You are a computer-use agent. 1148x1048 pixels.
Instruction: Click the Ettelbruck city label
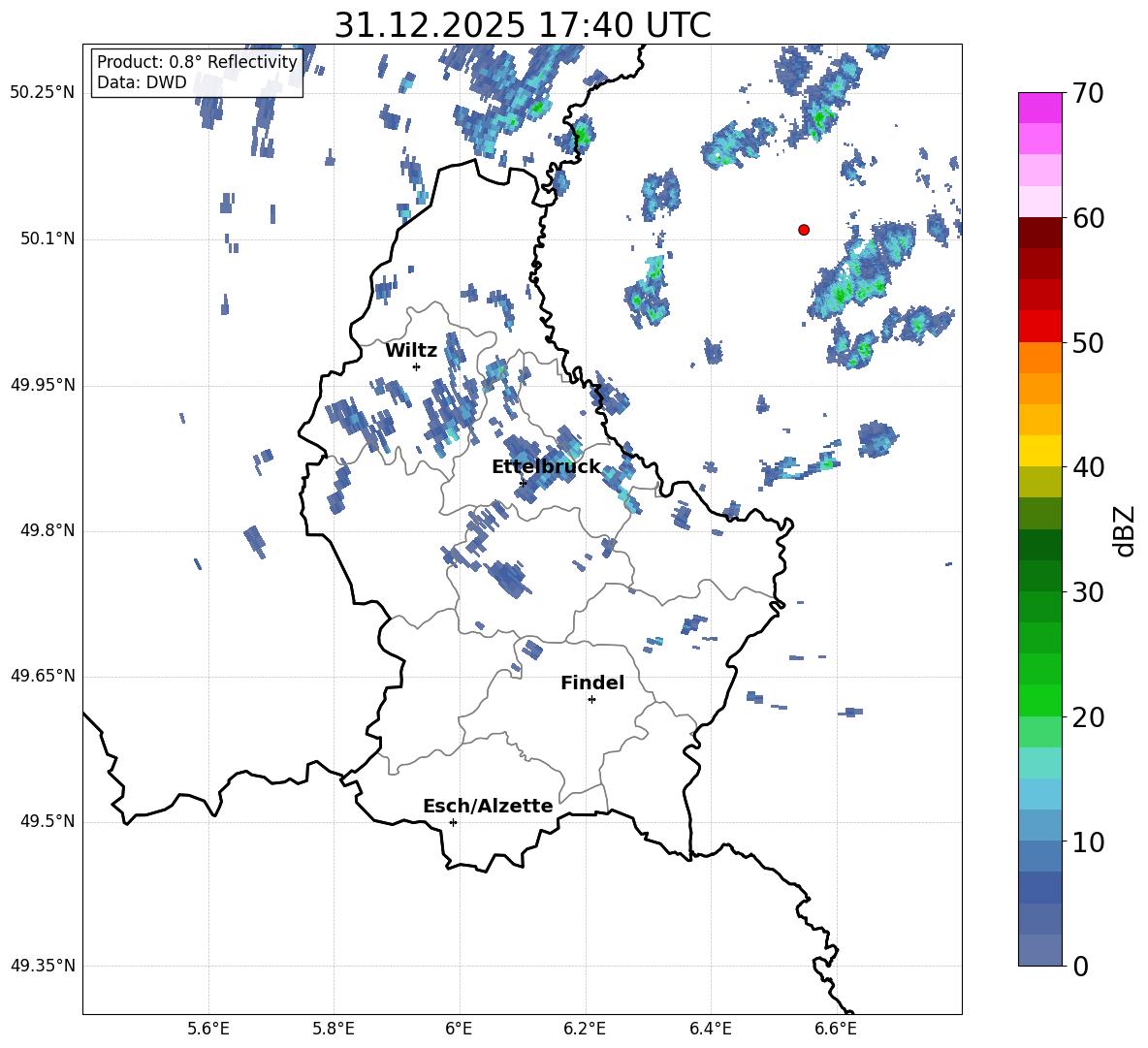point(546,467)
